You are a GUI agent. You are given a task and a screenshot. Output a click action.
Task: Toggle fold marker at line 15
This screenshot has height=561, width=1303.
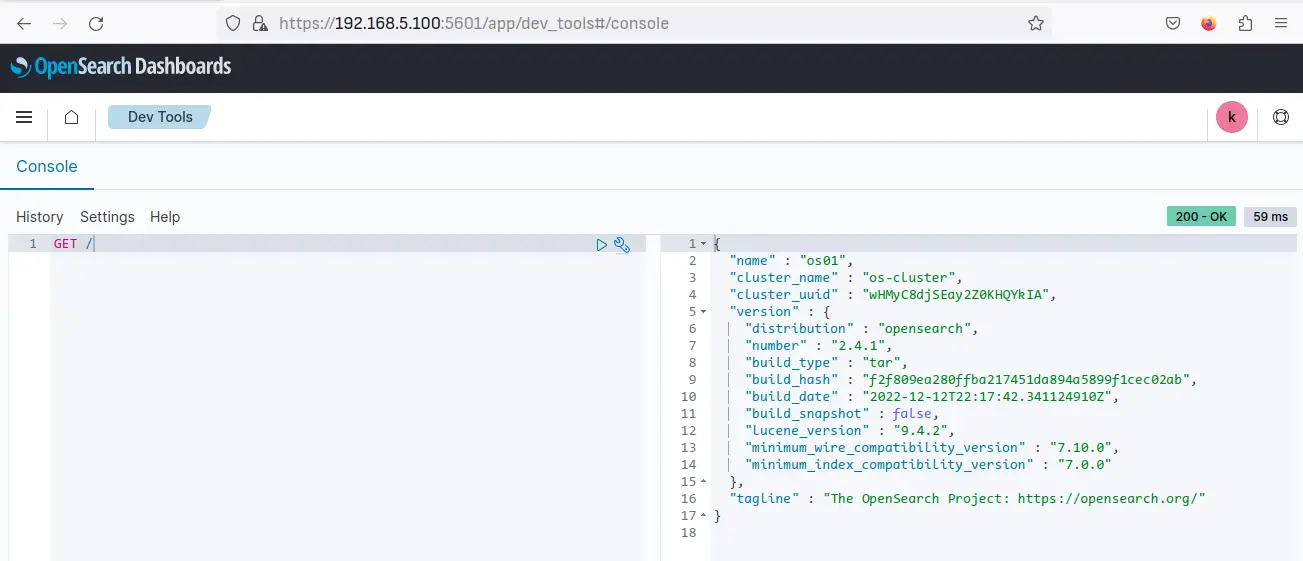pyautogui.click(x=704, y=482)
